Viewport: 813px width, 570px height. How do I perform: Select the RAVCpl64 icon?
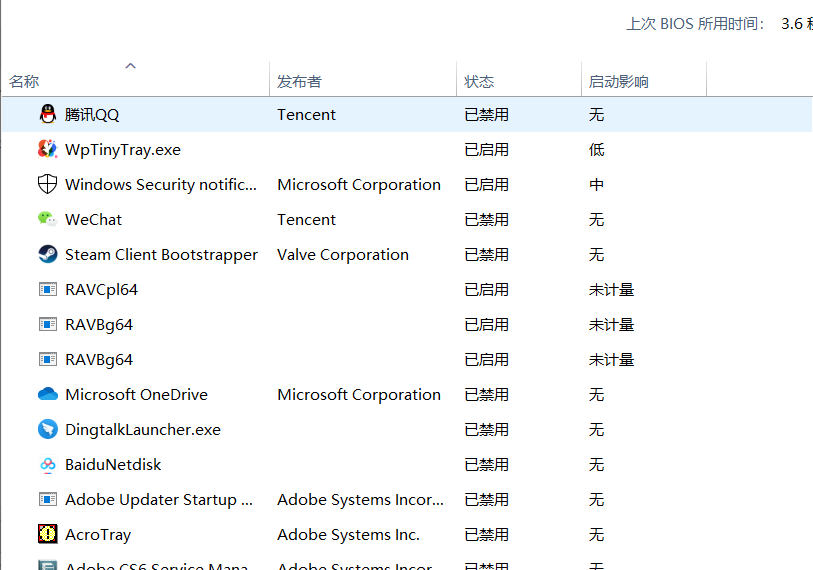click(x=47, y=290)
